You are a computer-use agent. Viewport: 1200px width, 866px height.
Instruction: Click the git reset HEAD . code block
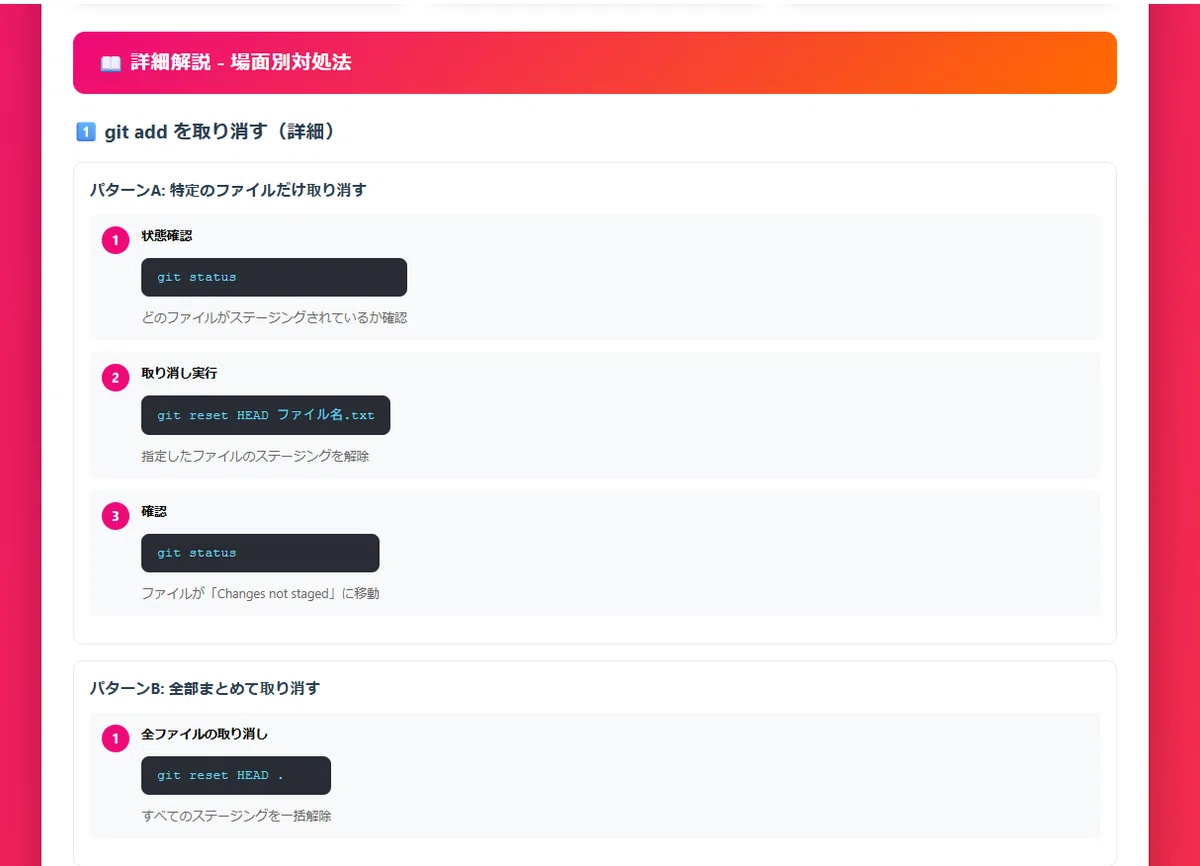pyautogui.click(x=236, y=775)
